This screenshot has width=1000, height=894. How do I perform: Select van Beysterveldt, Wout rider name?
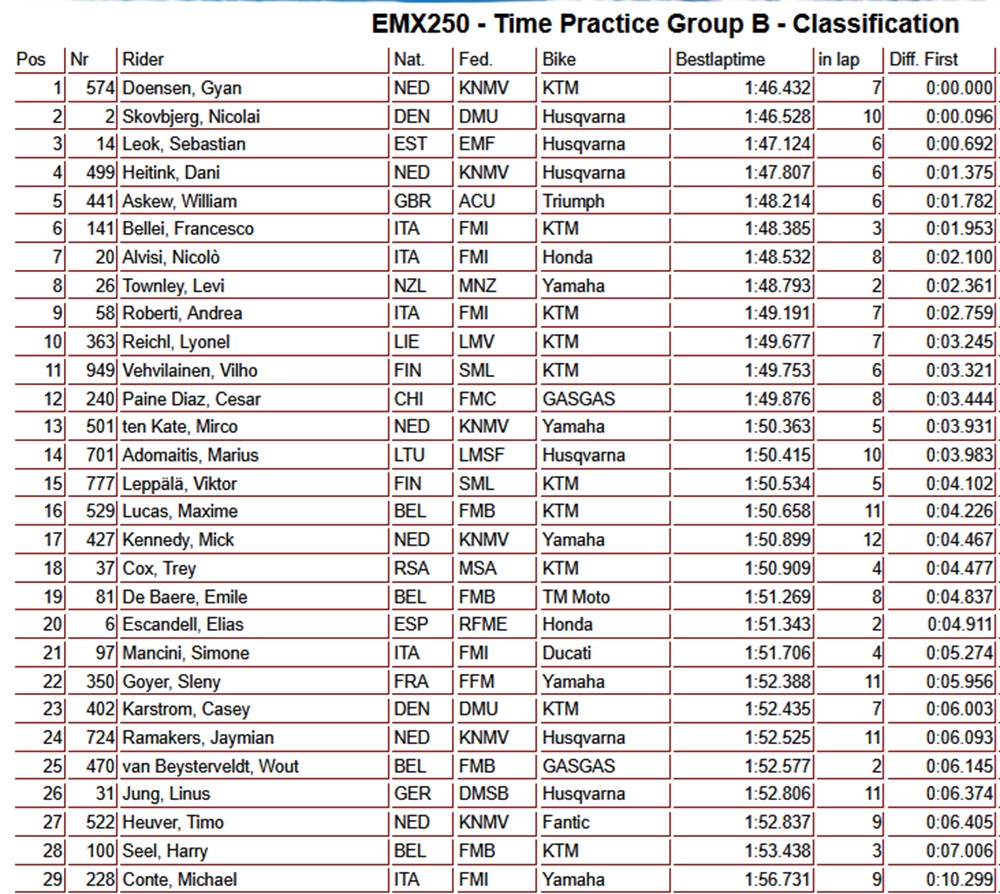pyautogui.click(x=210, y=766)
